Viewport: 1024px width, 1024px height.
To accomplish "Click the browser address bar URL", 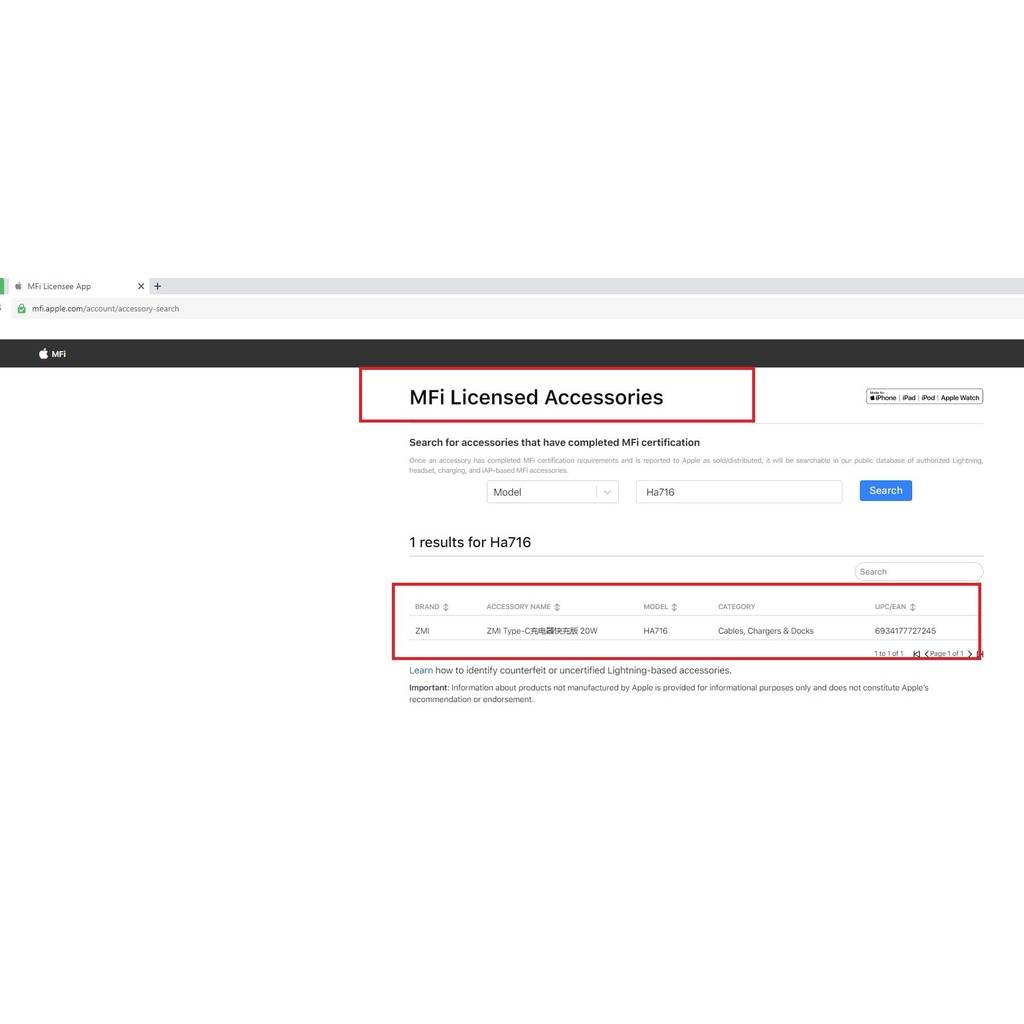I will point(105,309).
